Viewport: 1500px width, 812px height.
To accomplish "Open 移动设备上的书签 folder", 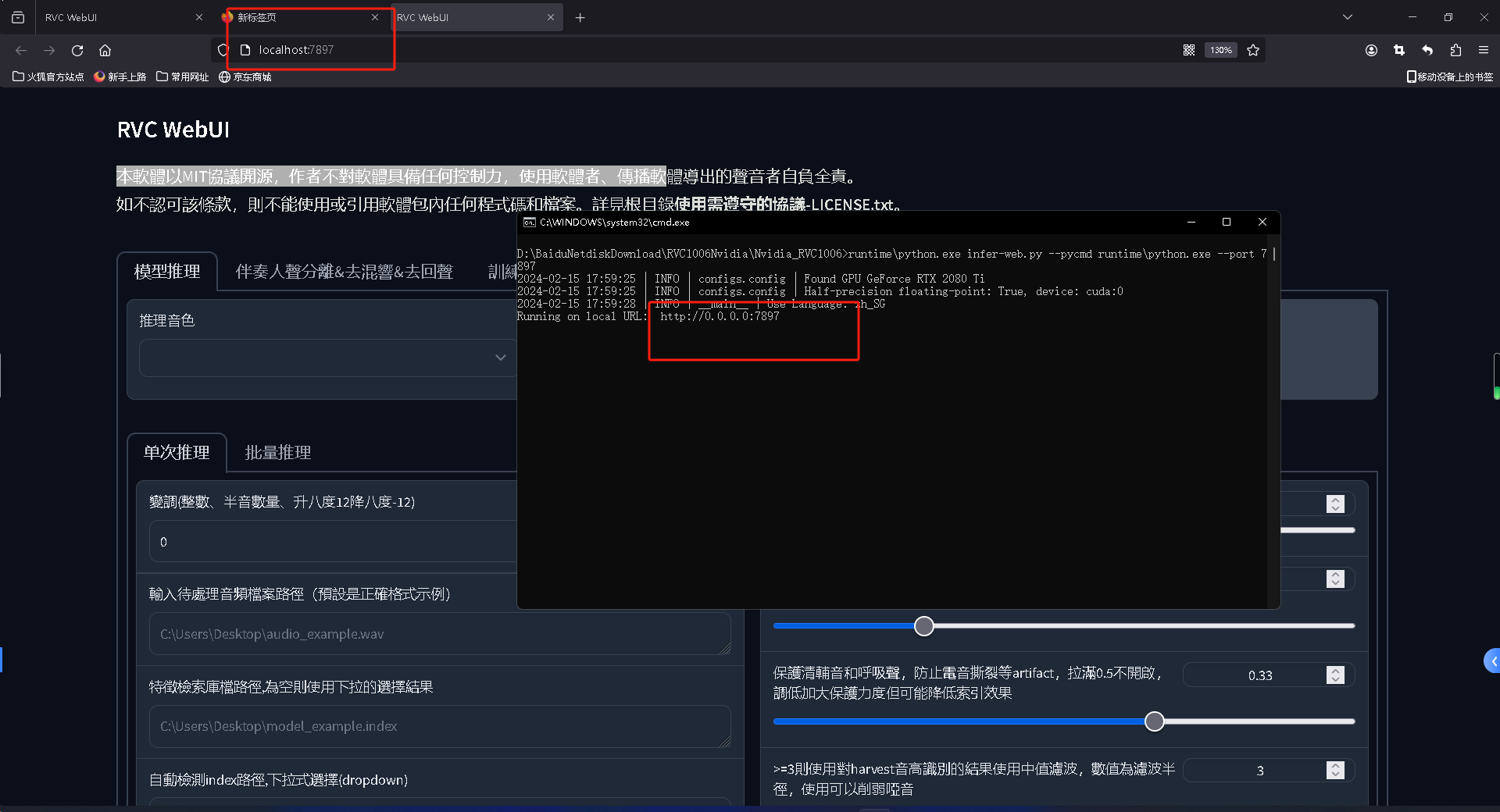I will [x=1449, y=77].
